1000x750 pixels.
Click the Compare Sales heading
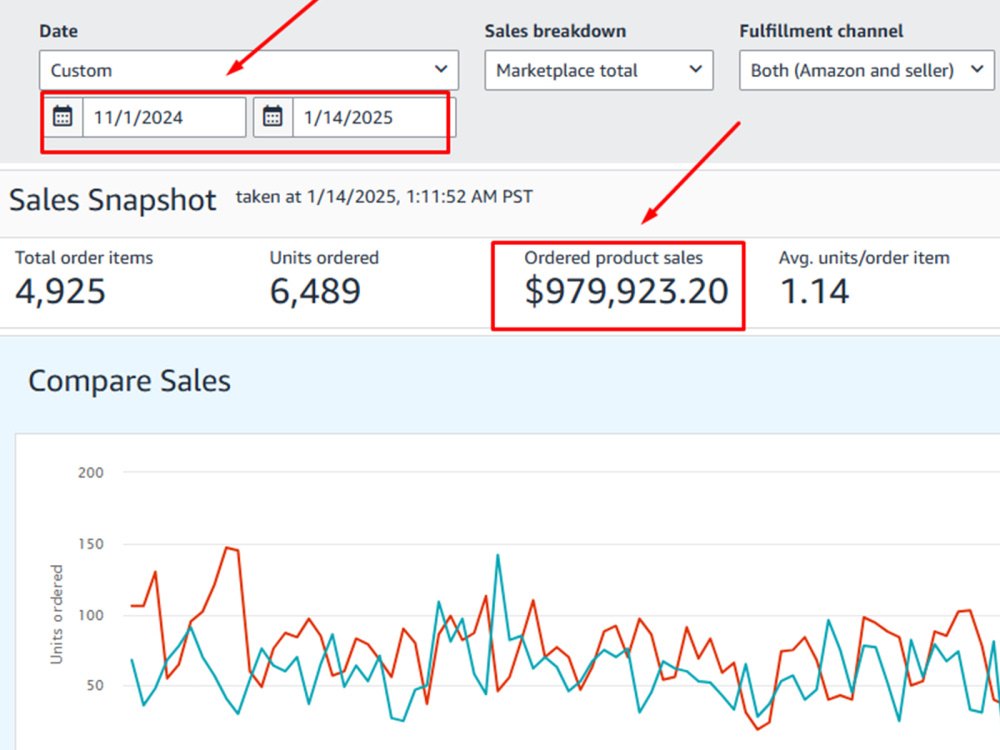[129, 381]
